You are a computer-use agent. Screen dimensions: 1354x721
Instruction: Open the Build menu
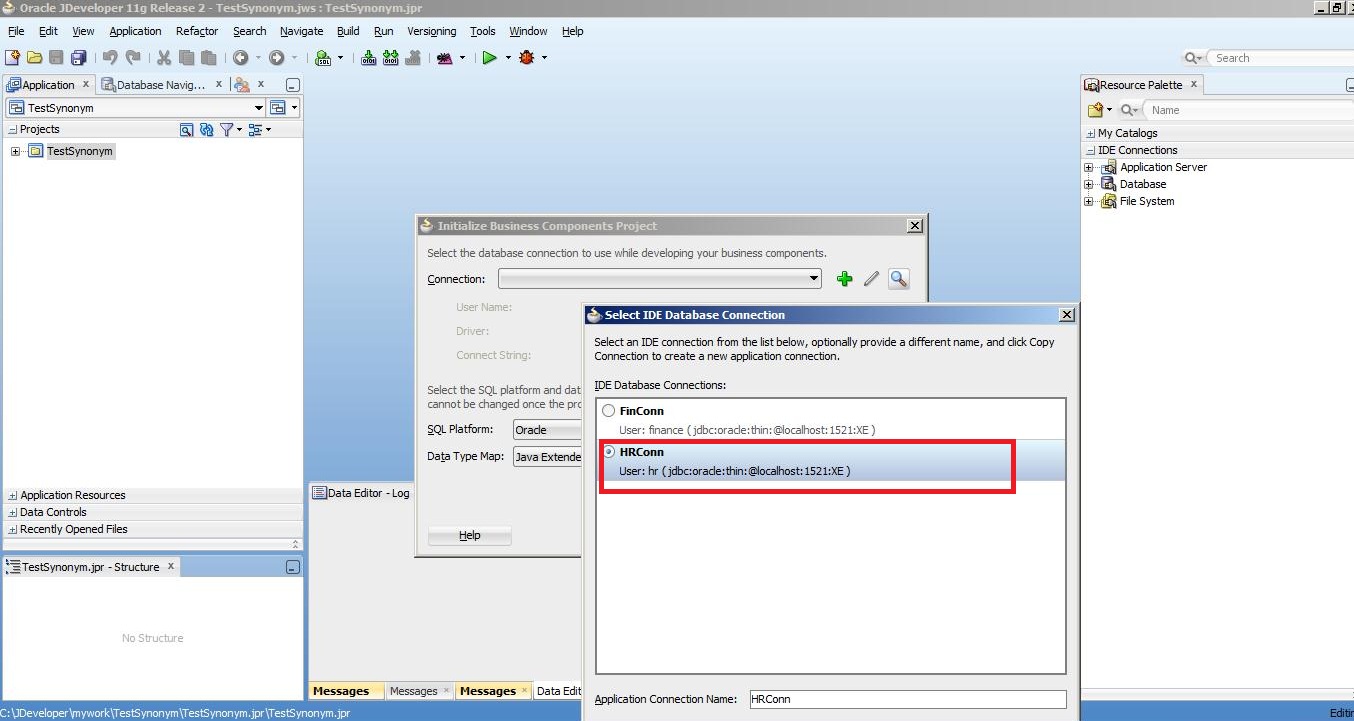tap(348, 31)
